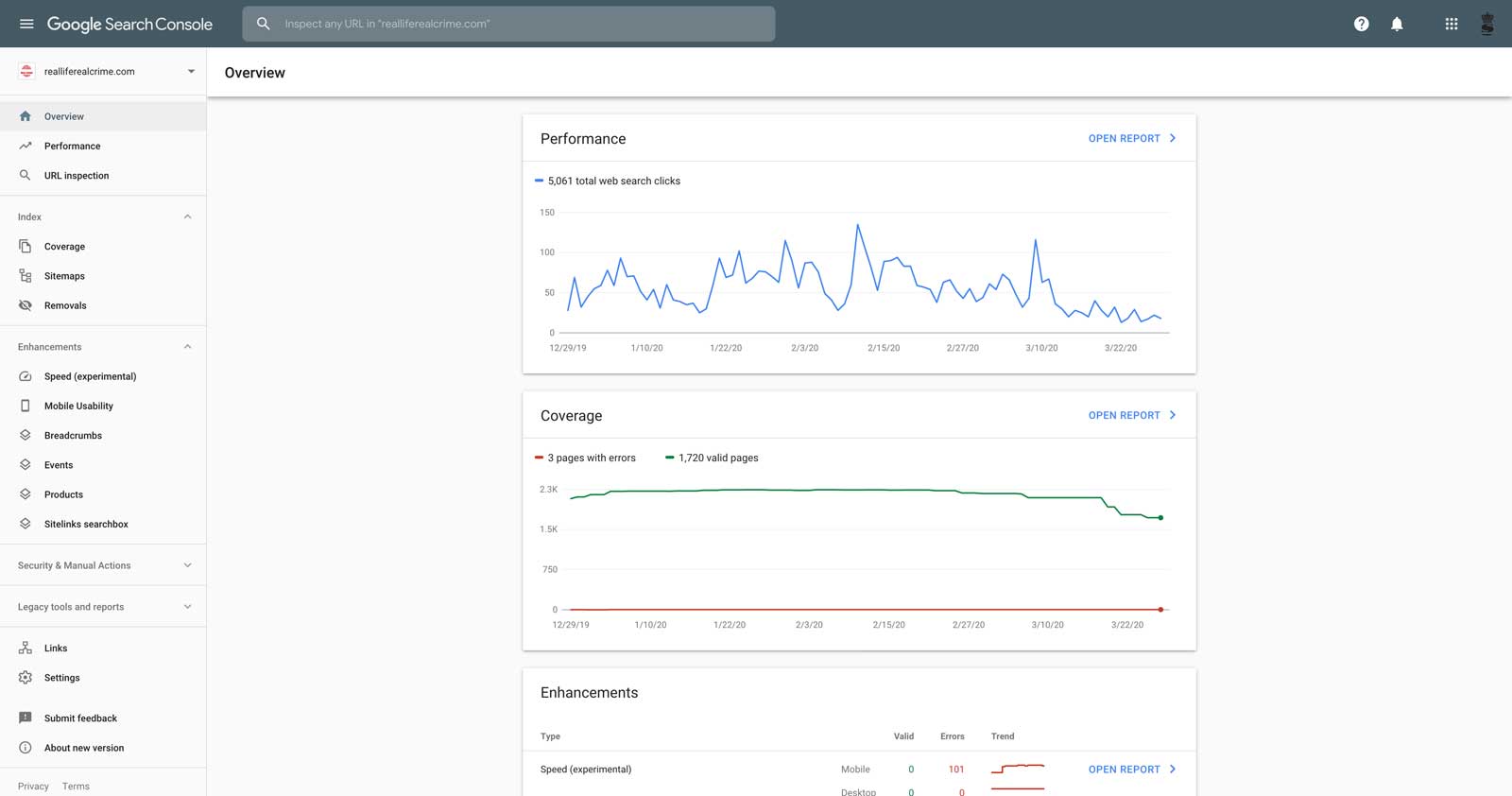This screenshot has height=796, width=1512.
Task: Click end point of valid pages line
Action: (x=1160, y=518)
